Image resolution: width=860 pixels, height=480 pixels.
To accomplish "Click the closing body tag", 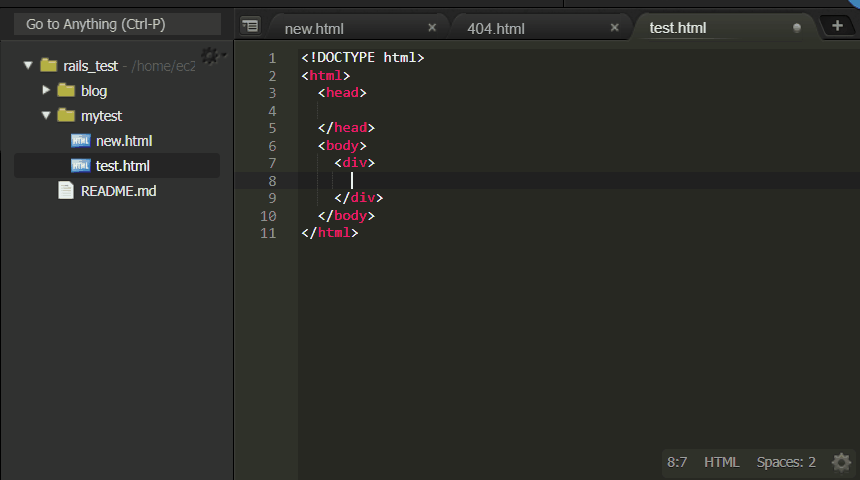I will 346,216.
